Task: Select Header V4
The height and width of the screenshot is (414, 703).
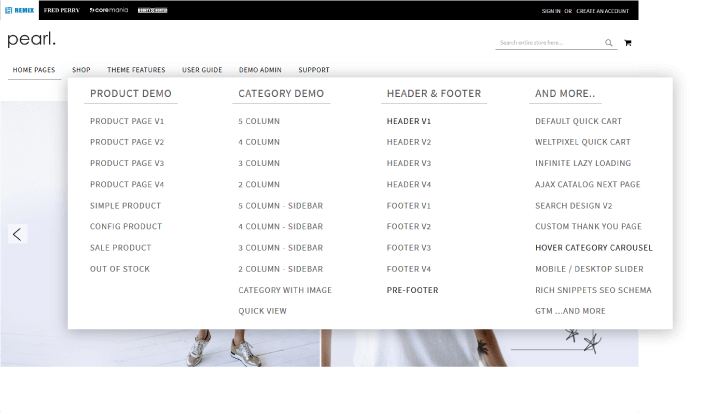Action: (x=409, y=184)
